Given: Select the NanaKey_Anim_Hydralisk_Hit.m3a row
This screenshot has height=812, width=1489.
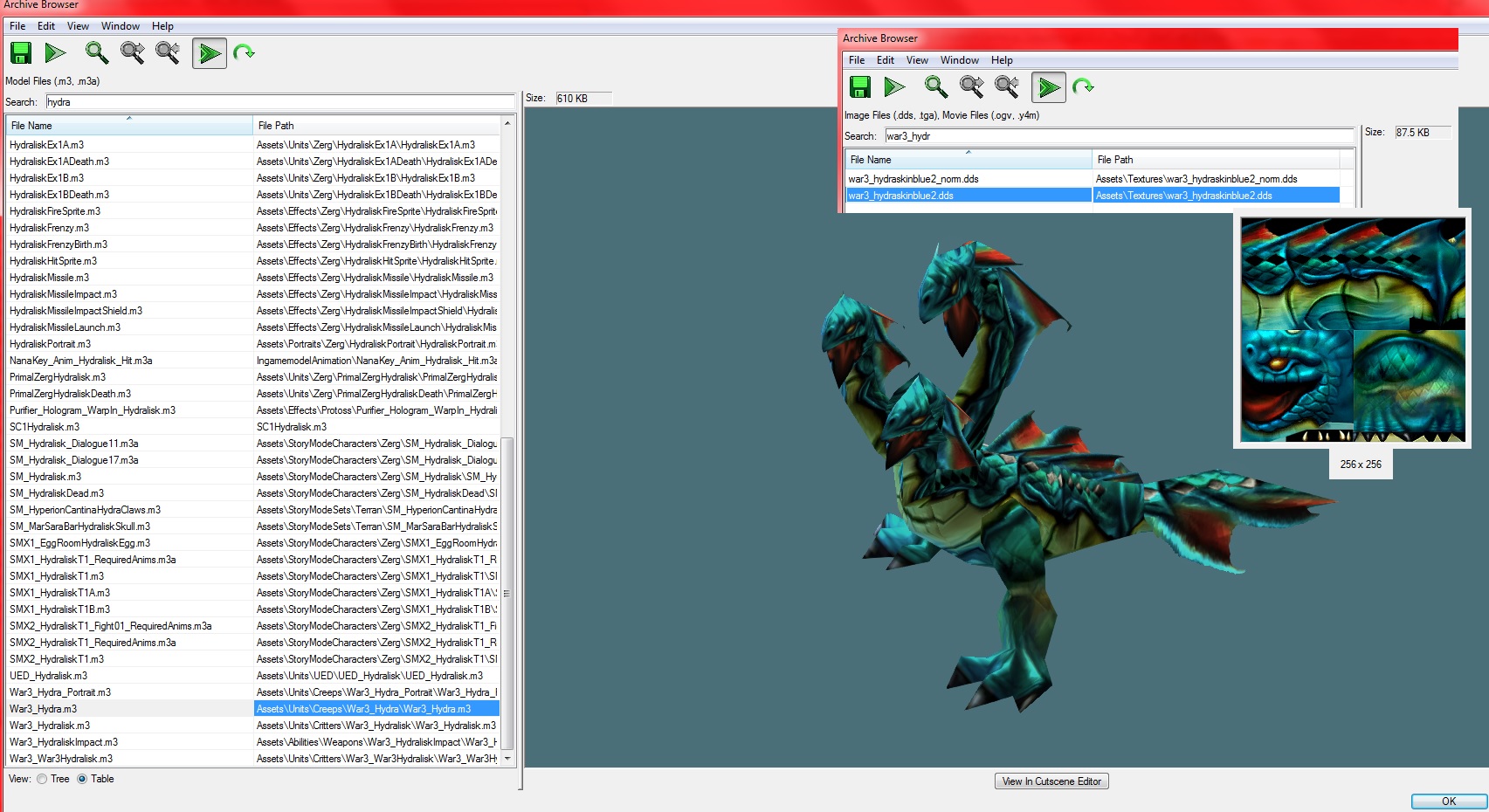Looking at the screenshot, I should (x=253, y=361).
